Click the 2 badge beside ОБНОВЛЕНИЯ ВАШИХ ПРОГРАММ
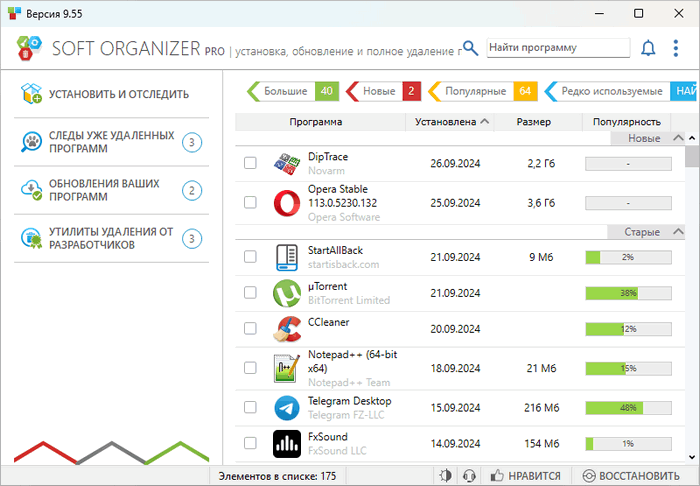Viewport: 700px width, 486px height. point(192,191)
